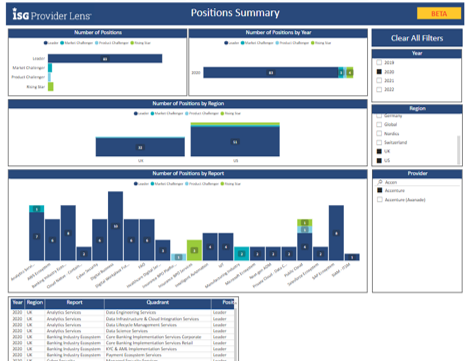Click the yellow BETA badge
The height and width of the screenshot is (361, 467).
click(x=439, y=13)
